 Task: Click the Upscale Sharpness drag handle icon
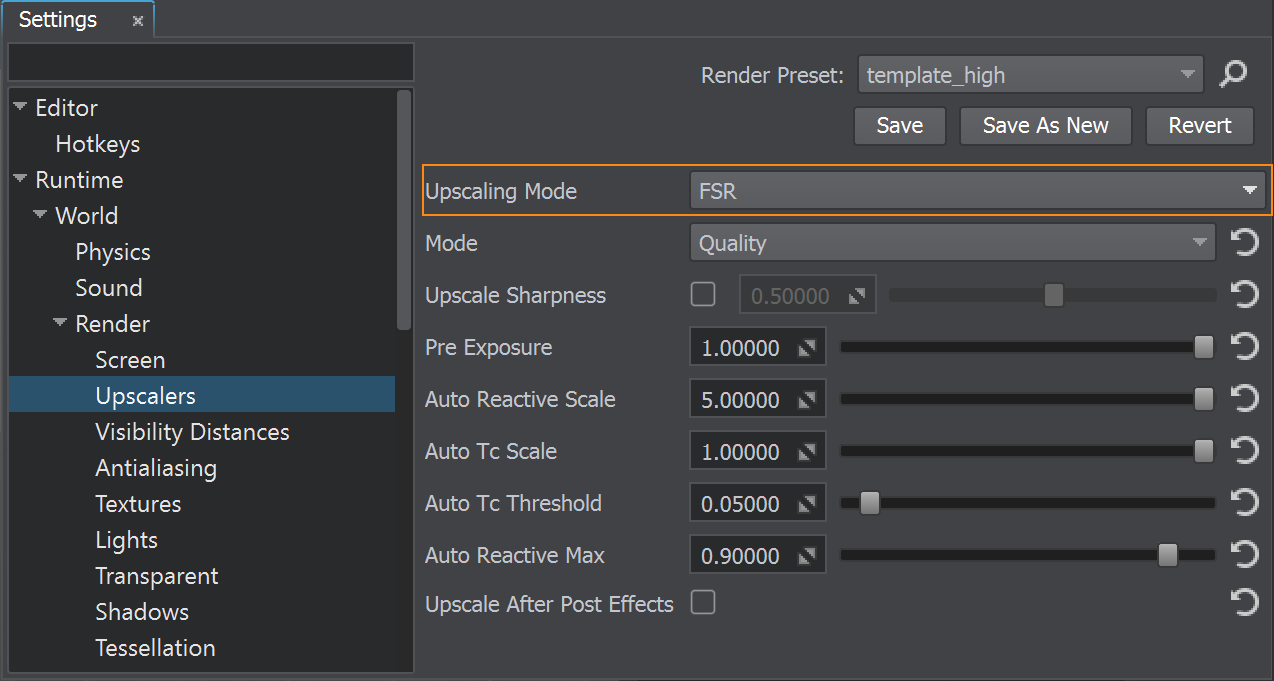(857, 296)
